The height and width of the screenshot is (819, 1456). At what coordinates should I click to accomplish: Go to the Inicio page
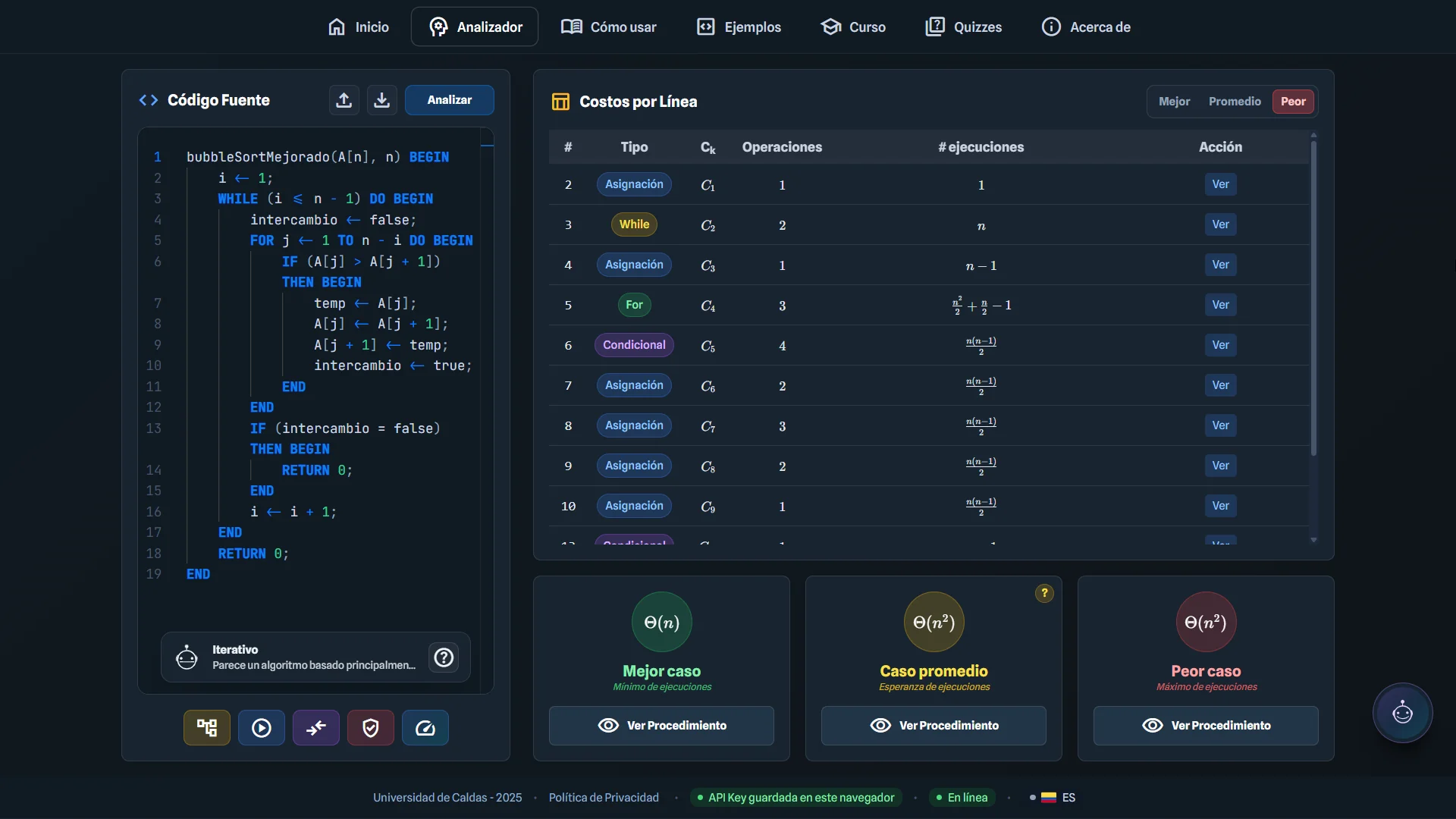coord(359,27)
